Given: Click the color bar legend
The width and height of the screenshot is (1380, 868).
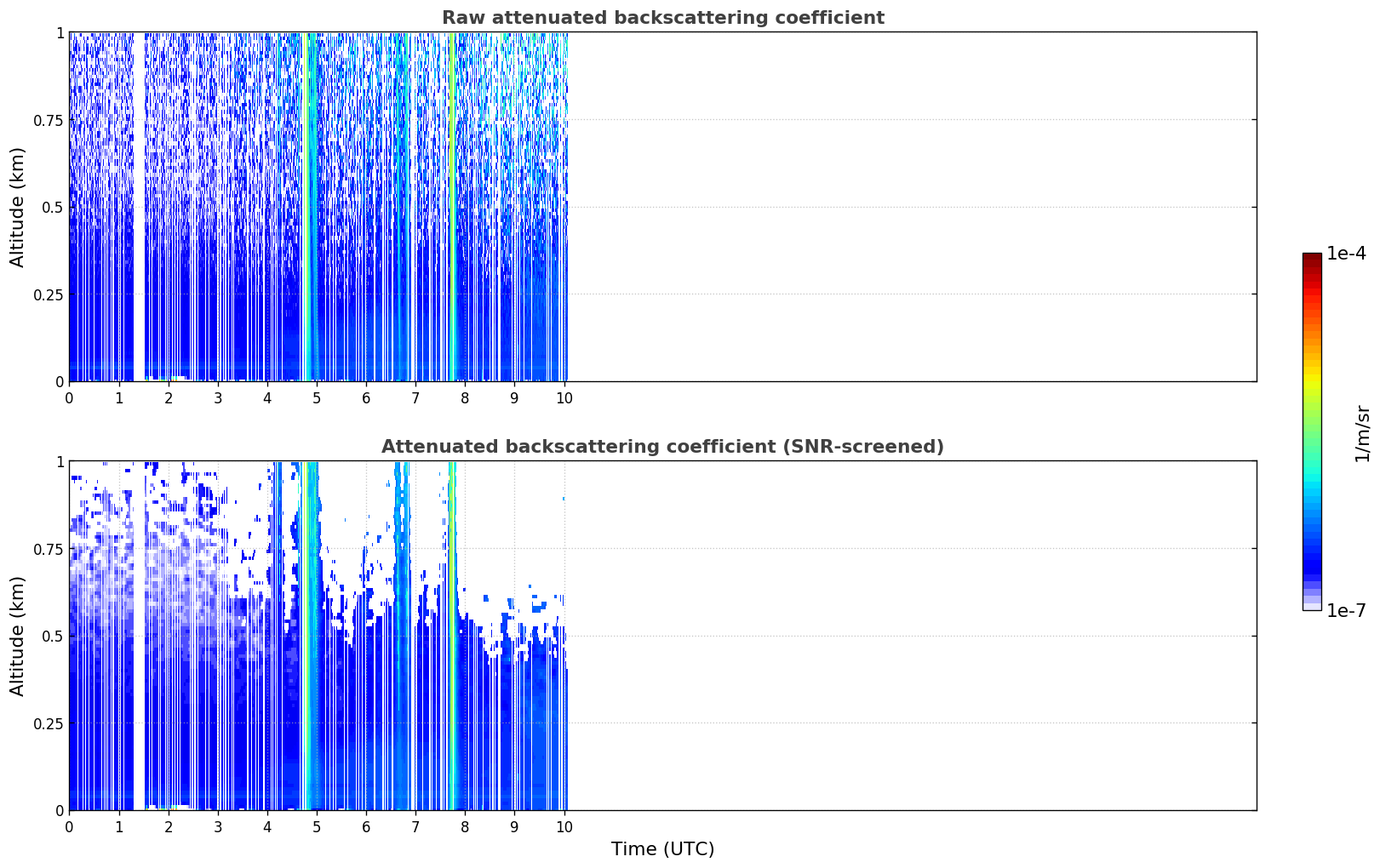Looking at the screenshot, I should (x=1312, y=431).
